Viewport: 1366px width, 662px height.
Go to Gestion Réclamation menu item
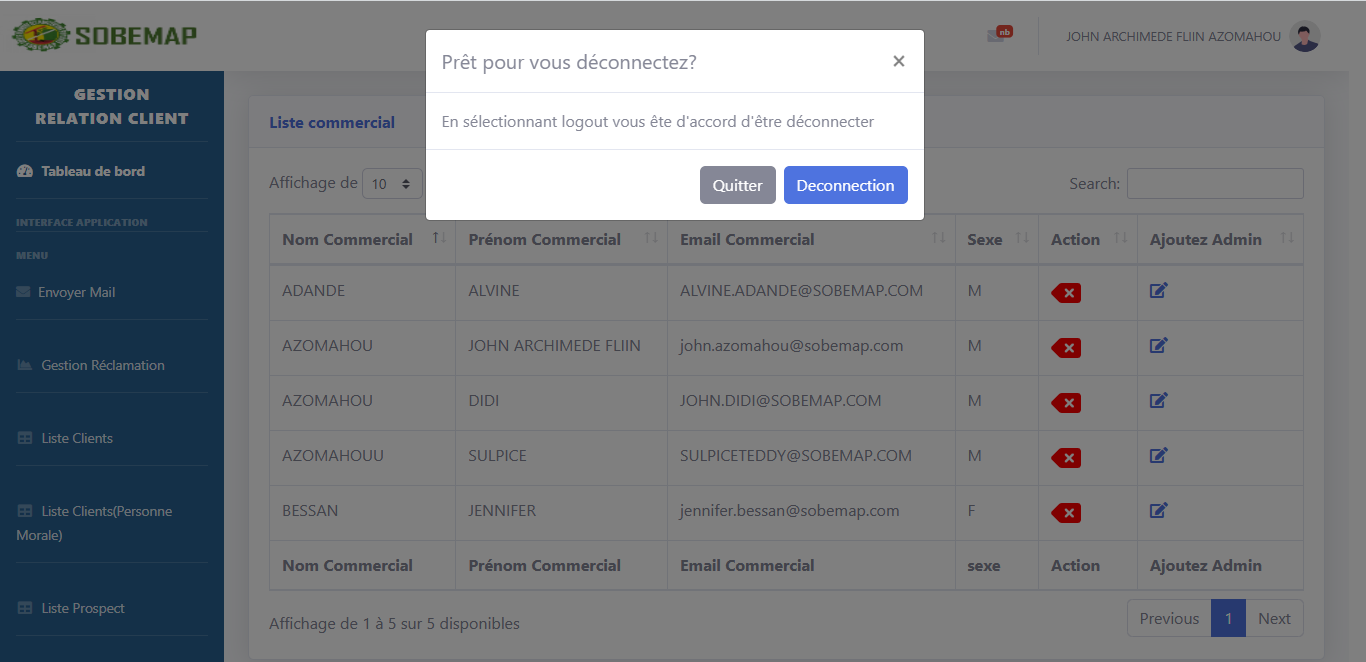[102, 365]
